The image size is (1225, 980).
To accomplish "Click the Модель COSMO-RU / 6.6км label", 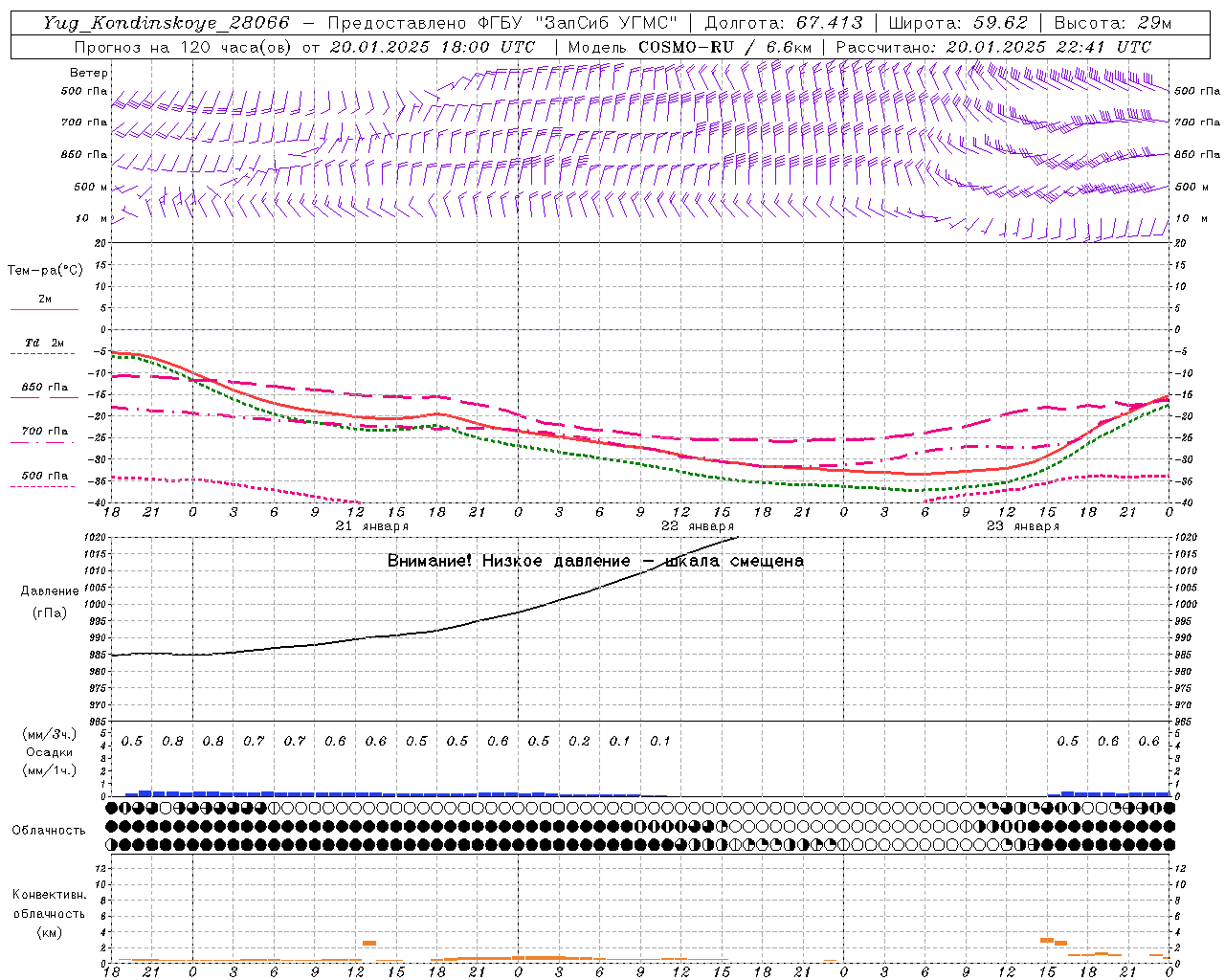I will point(690,47).
